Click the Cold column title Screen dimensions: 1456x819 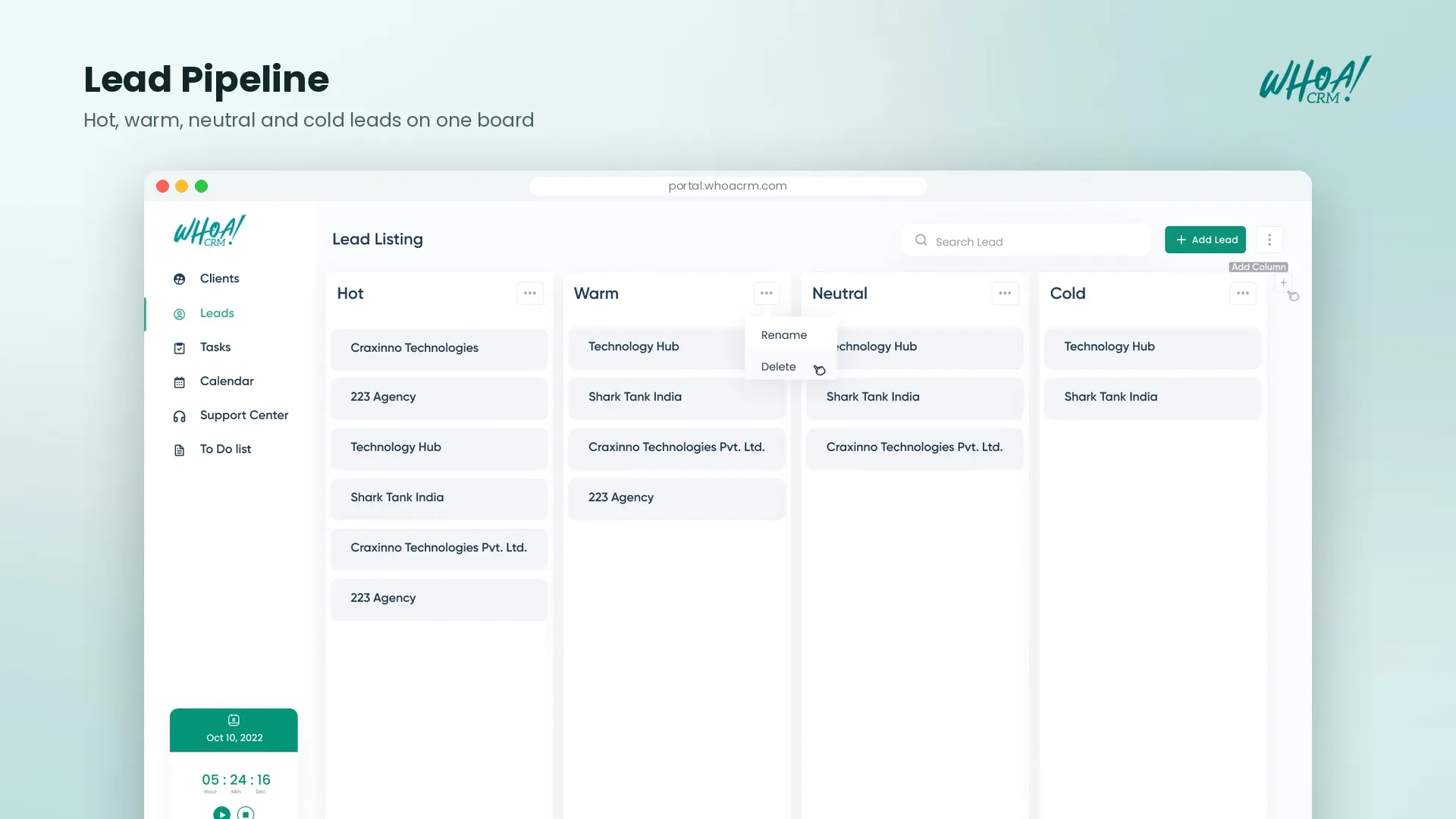[1068, 293]
